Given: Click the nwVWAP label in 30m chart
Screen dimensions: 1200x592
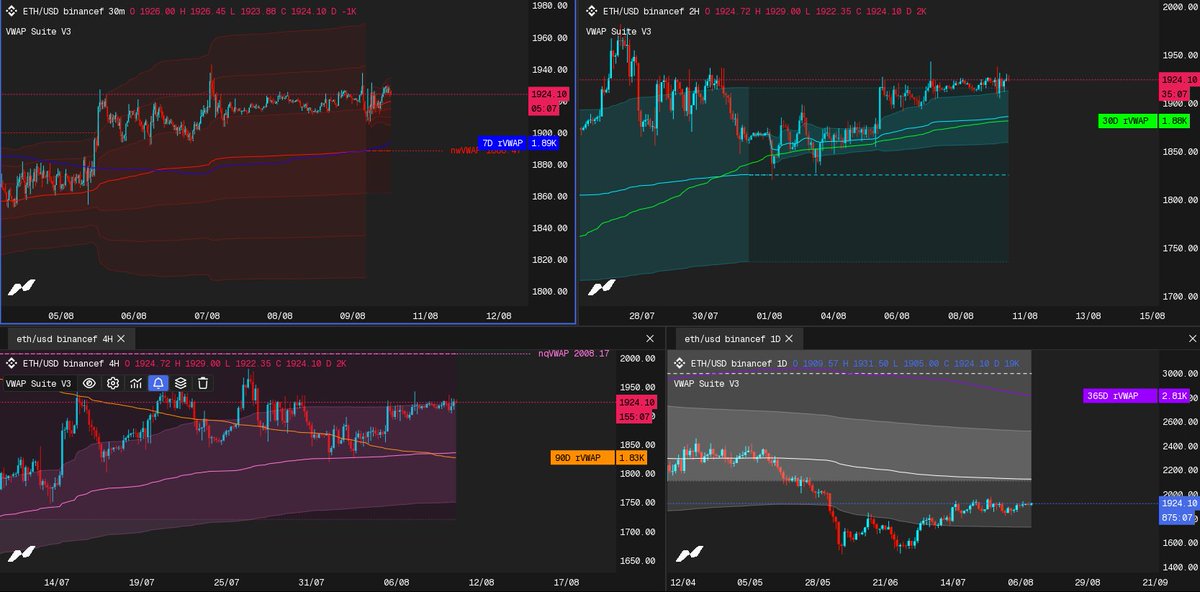Looking at the screenshot, I should (x=487, y=151).
